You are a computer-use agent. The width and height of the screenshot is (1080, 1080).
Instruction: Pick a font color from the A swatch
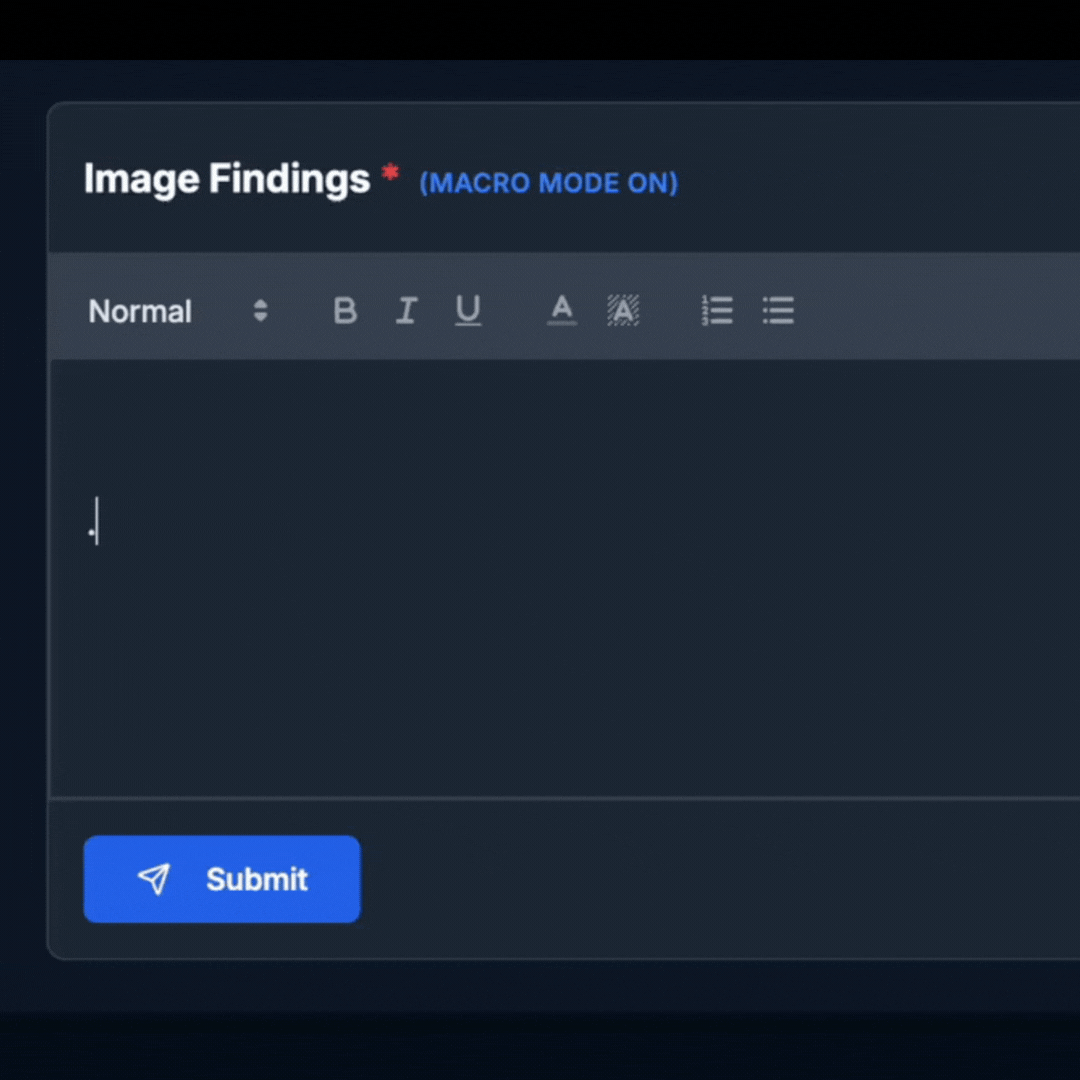pyautogui.click(x=561, y=311)
